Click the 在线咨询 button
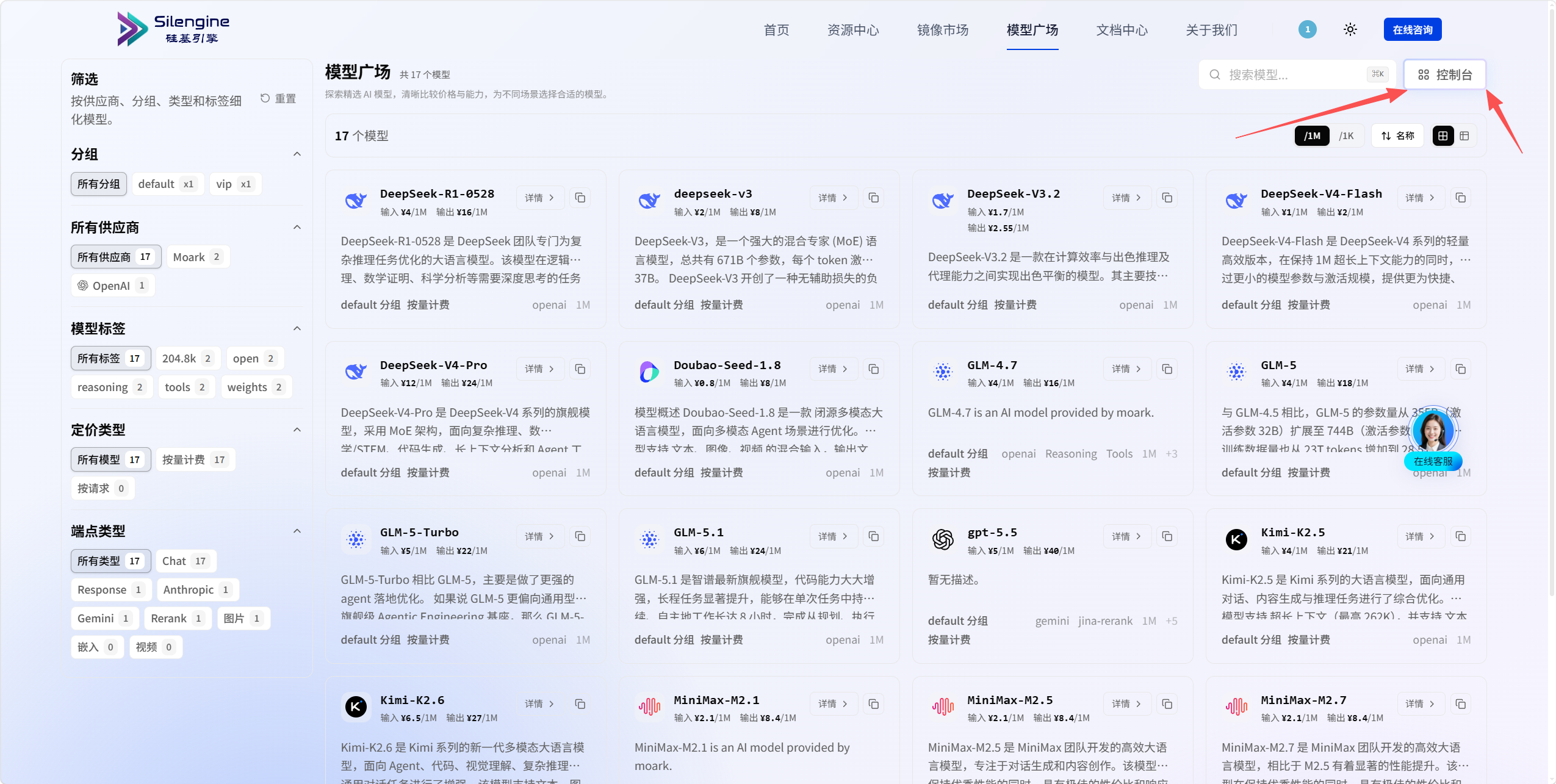1556x784 pixels. pyautogui.click(x=1413, y=29)
